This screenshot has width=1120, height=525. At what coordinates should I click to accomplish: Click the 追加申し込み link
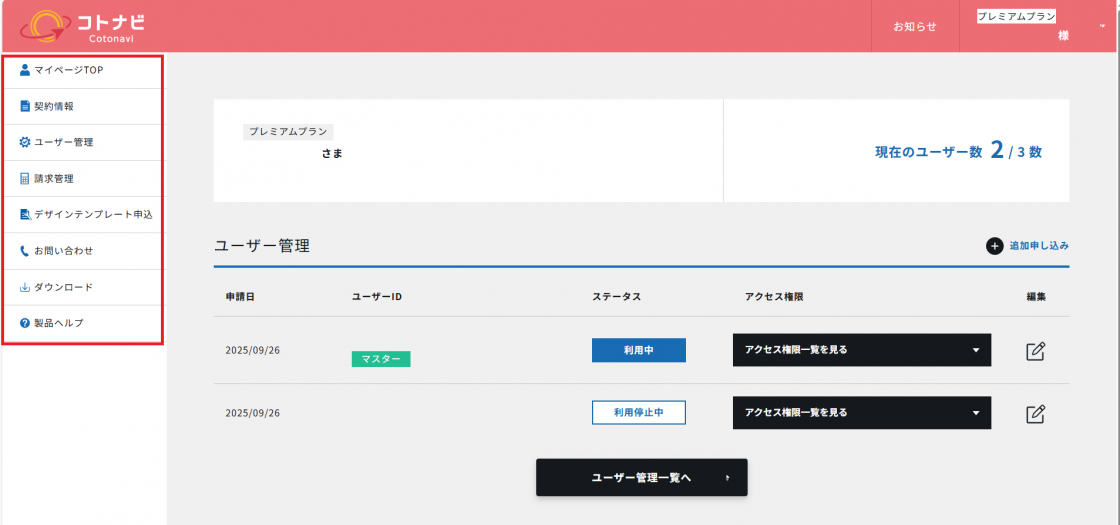[x=1039, y=246]
